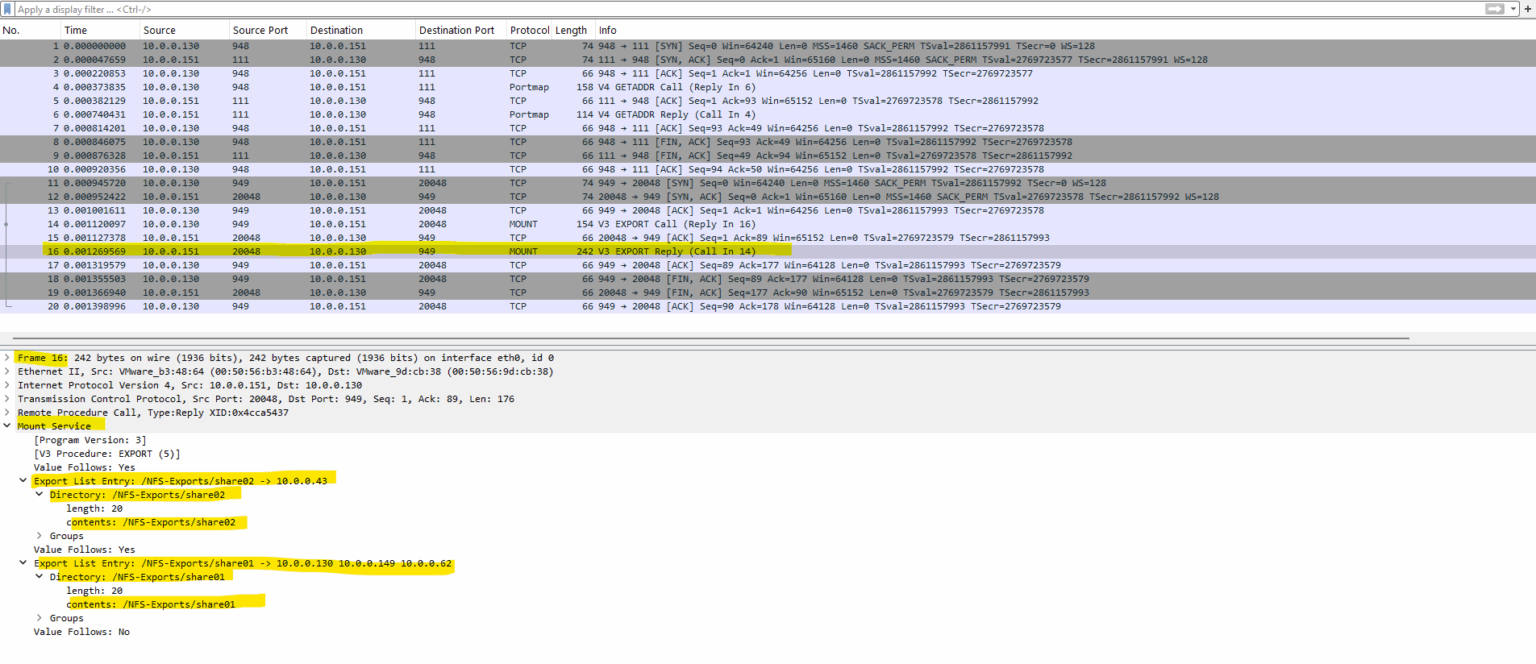This screenshot has width=1536, height=664.
Task: Open the display filter bookmarks menu
Action: 8,8
